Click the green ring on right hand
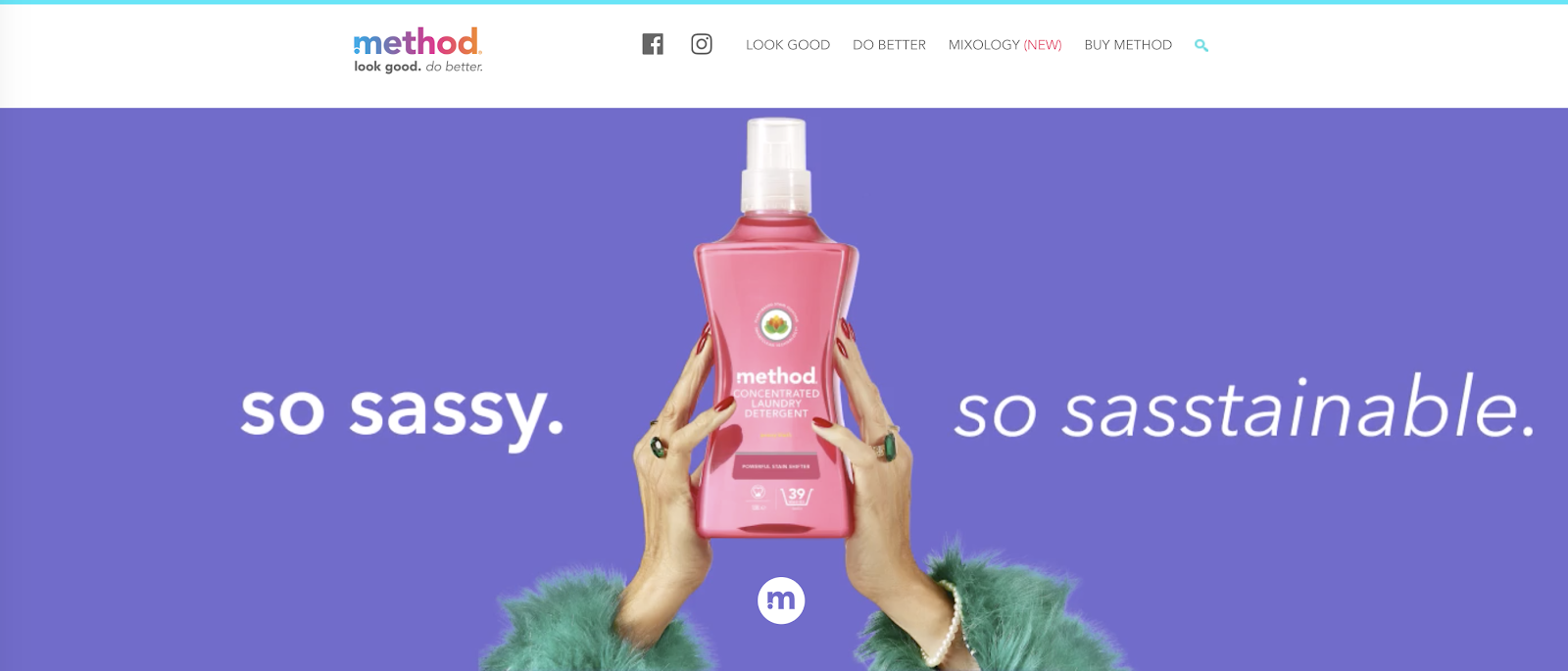 pos(888,446)
